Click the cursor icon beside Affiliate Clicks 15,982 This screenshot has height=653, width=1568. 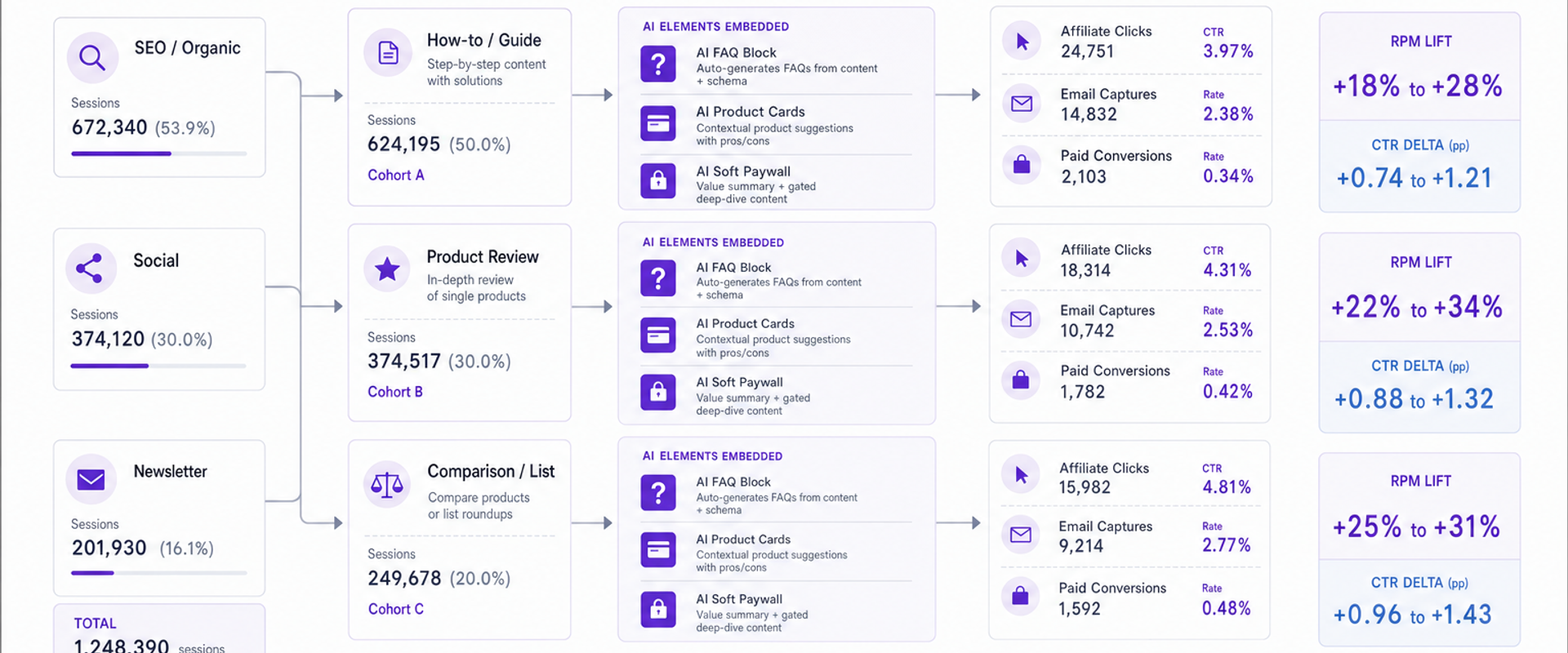point(1021,475)
